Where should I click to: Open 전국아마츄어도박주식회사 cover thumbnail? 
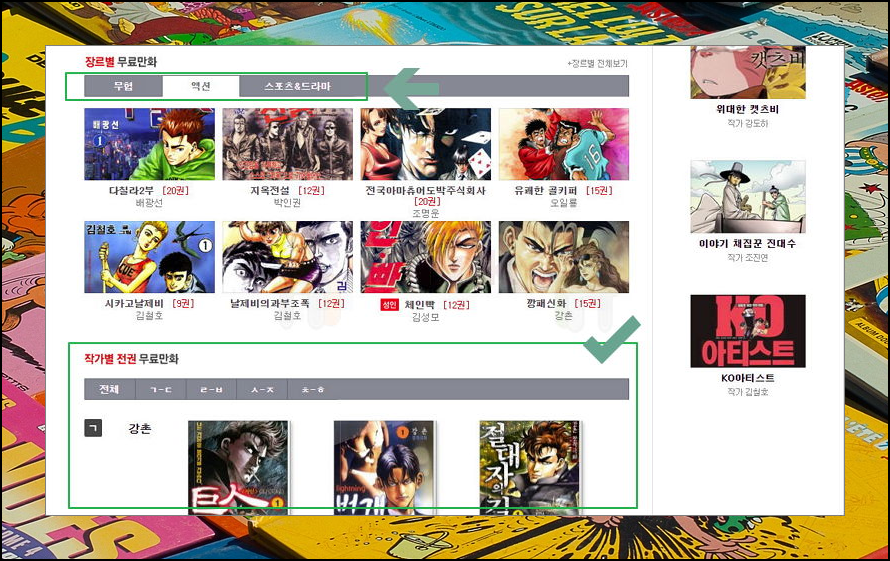(x=426, y=144)
